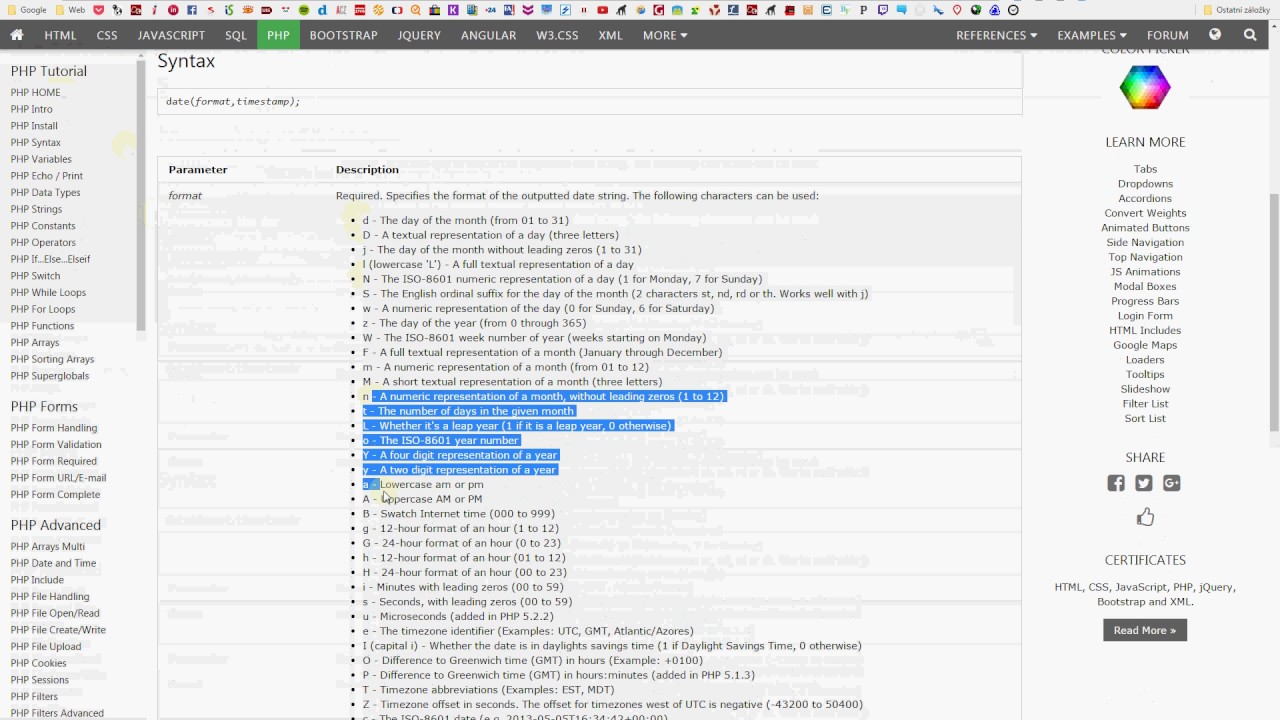Open PHP Date and Time sidebar link
The height and width of the screenshot is (720, 1280).
coord(53,563)
